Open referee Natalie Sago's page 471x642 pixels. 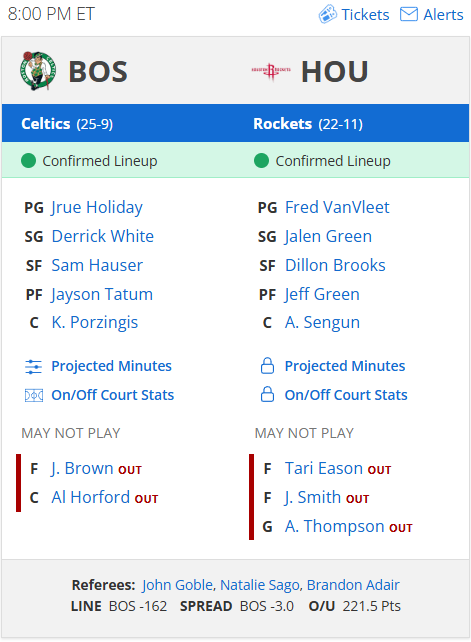click(260, 585)
